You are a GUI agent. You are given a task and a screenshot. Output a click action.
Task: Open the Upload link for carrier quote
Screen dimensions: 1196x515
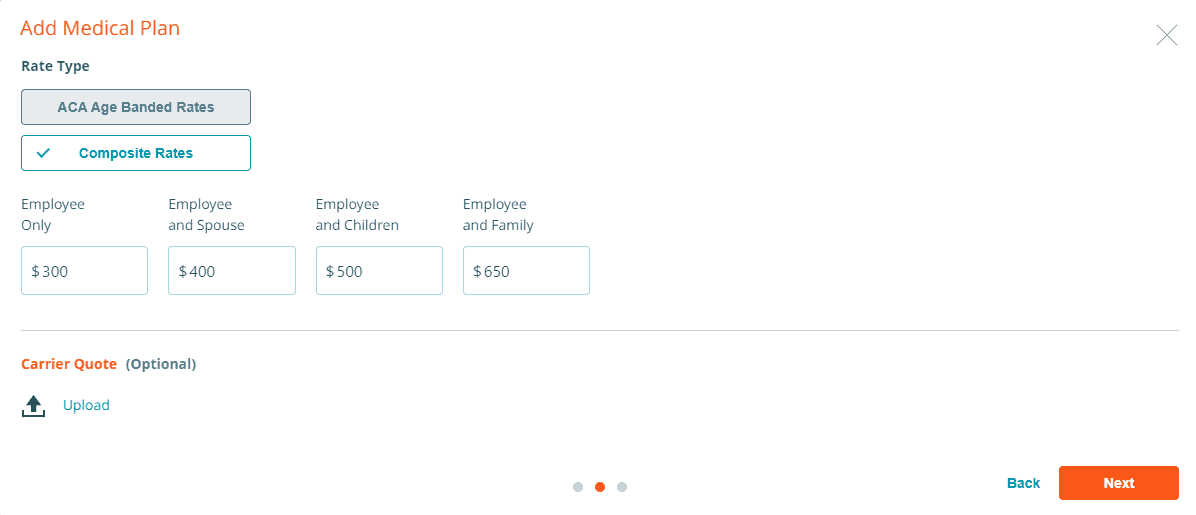click(x=86, y=405)
